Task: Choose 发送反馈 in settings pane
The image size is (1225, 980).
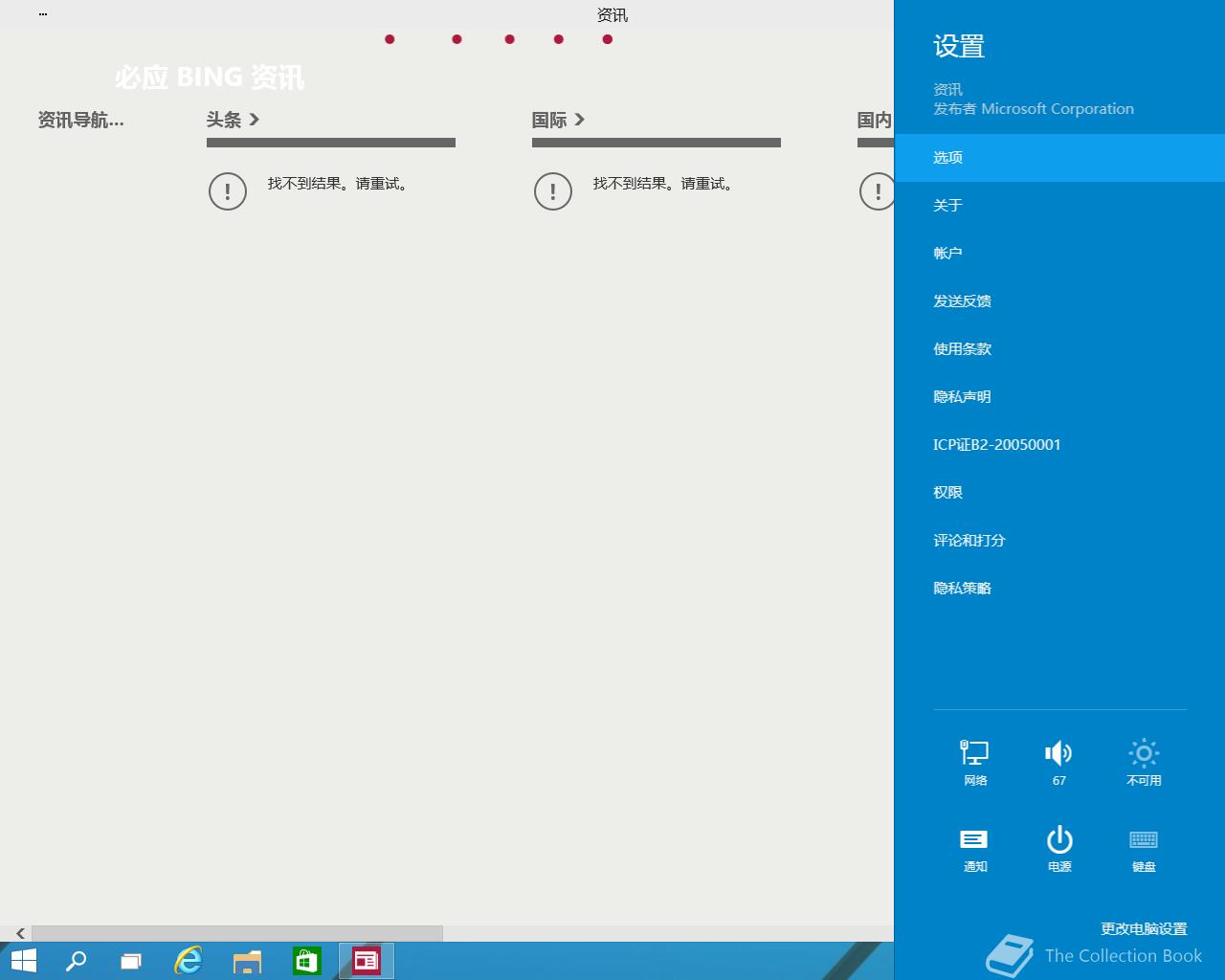Action: pos(1059,301)
